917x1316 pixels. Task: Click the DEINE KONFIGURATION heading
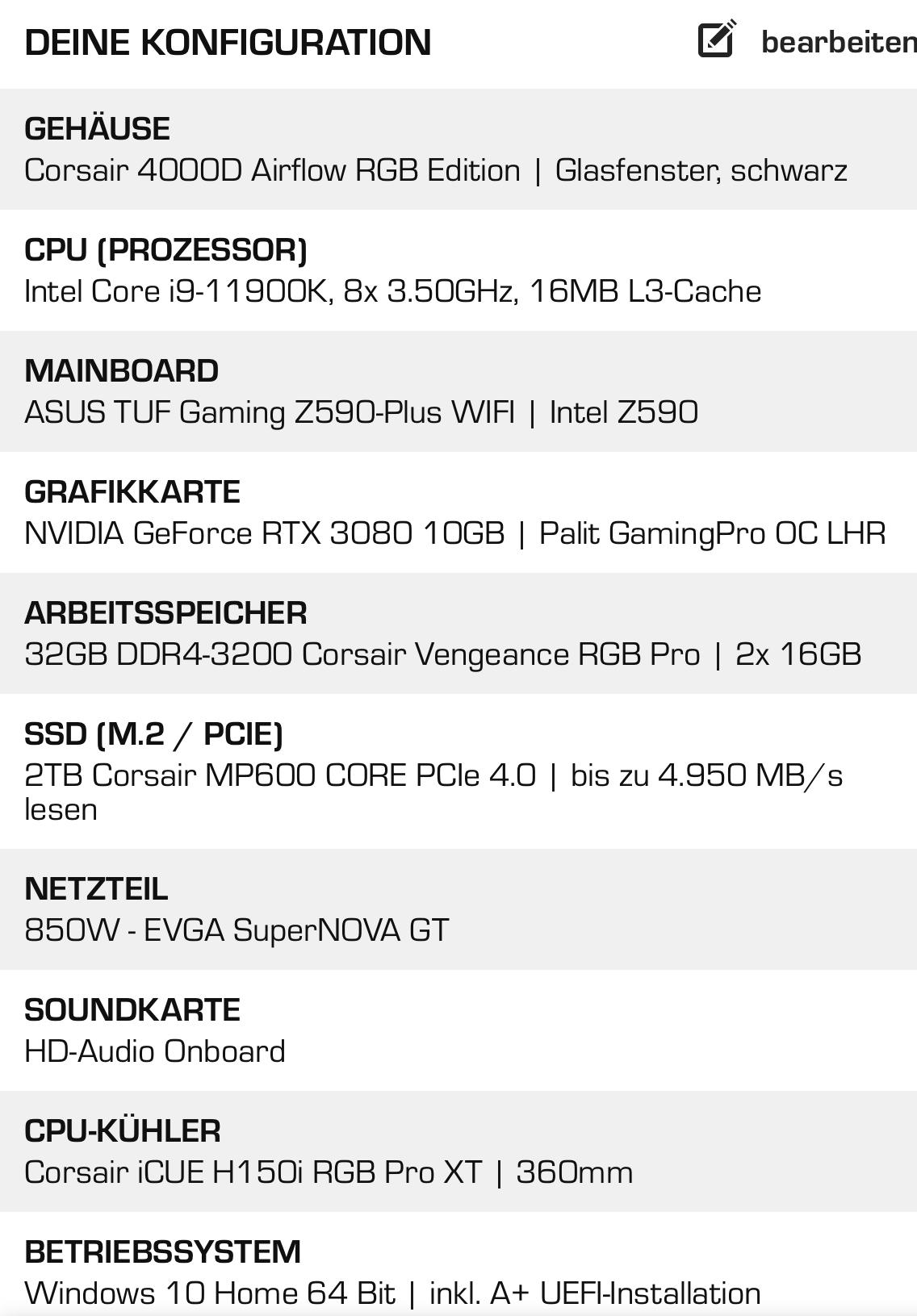(228, 43)
